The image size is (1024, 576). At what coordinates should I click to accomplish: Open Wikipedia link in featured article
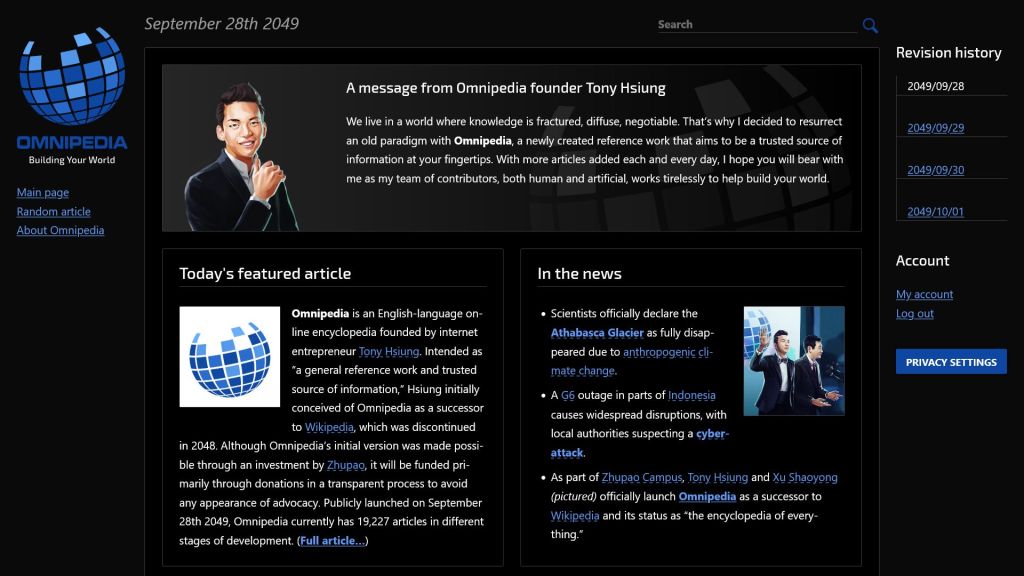click(329, 427)
